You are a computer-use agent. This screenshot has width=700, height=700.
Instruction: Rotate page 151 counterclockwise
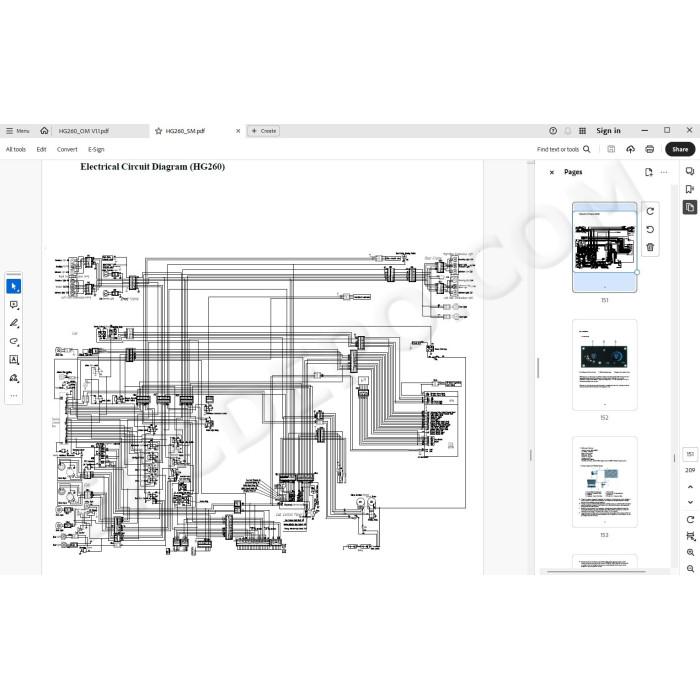[650, 229]
